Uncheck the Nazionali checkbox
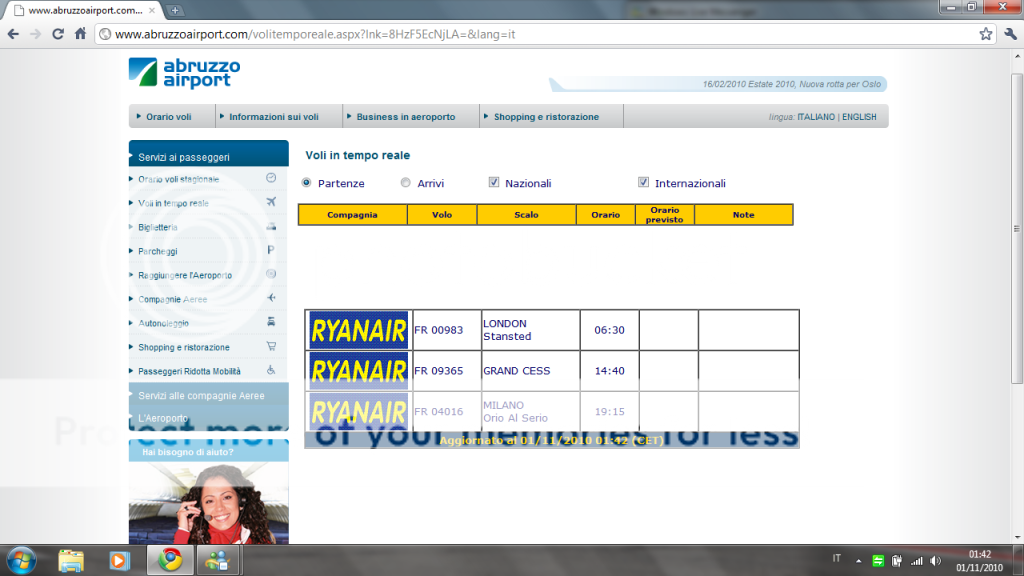1024x576 pixels. coord(494,183)
